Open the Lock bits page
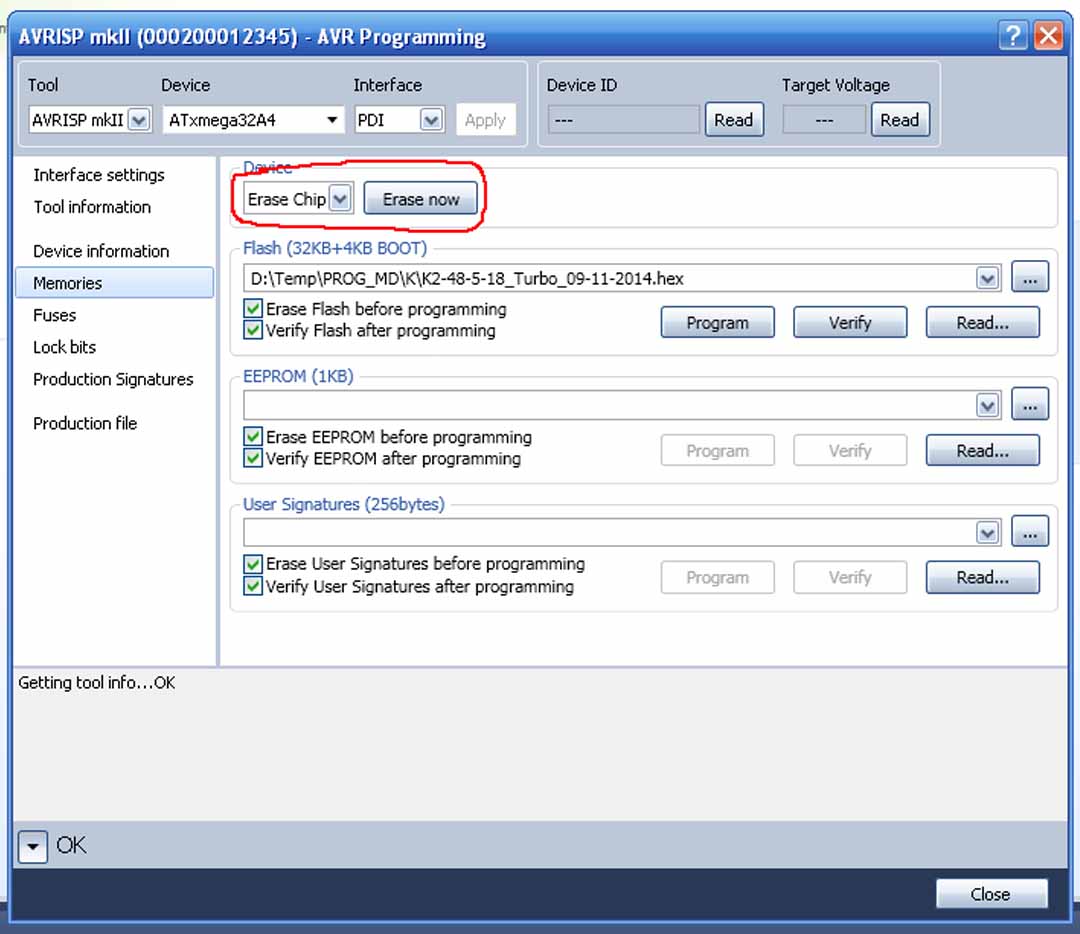Image resolution: width=1080 pixels, height=934 pixels. tap(65, 347)
